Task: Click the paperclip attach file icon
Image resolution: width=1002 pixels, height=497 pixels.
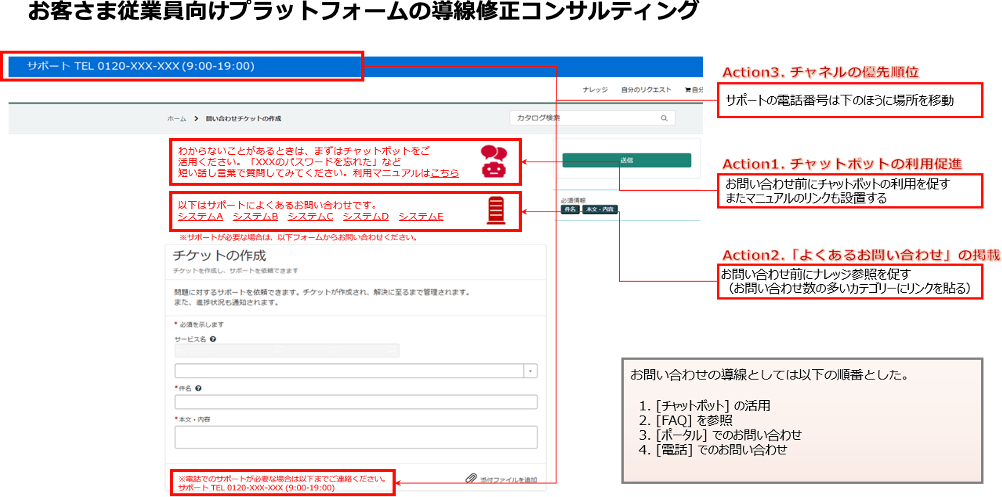Action: point(472,478)
